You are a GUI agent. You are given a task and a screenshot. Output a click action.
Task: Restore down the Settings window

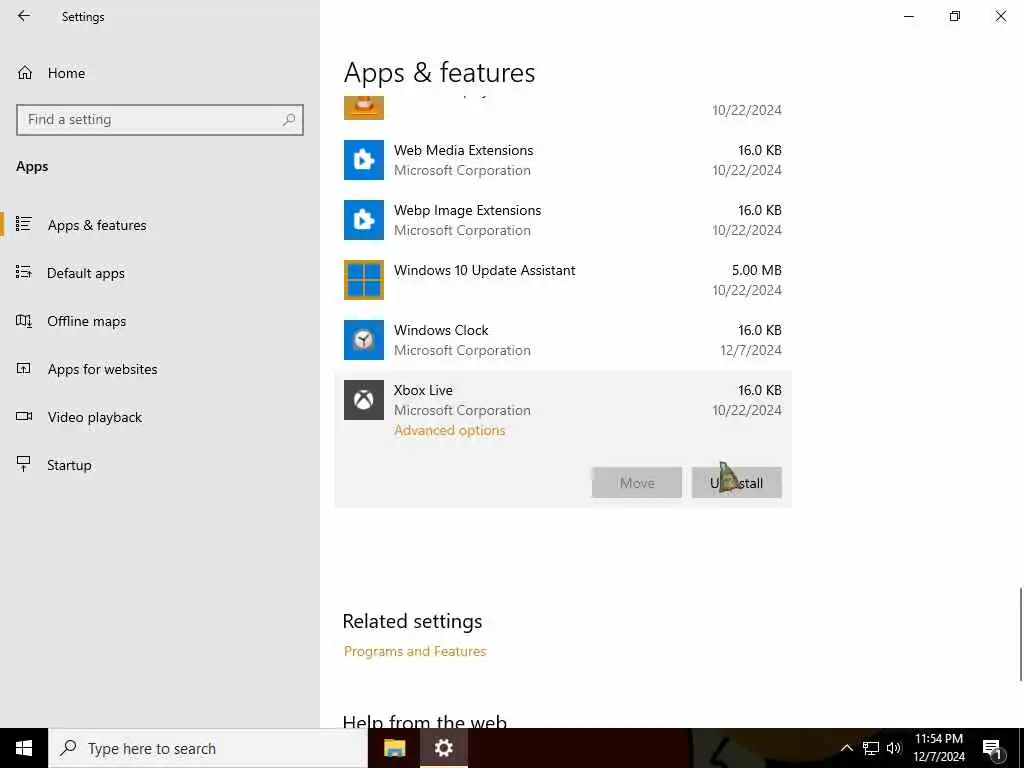(x=955, y=16)
